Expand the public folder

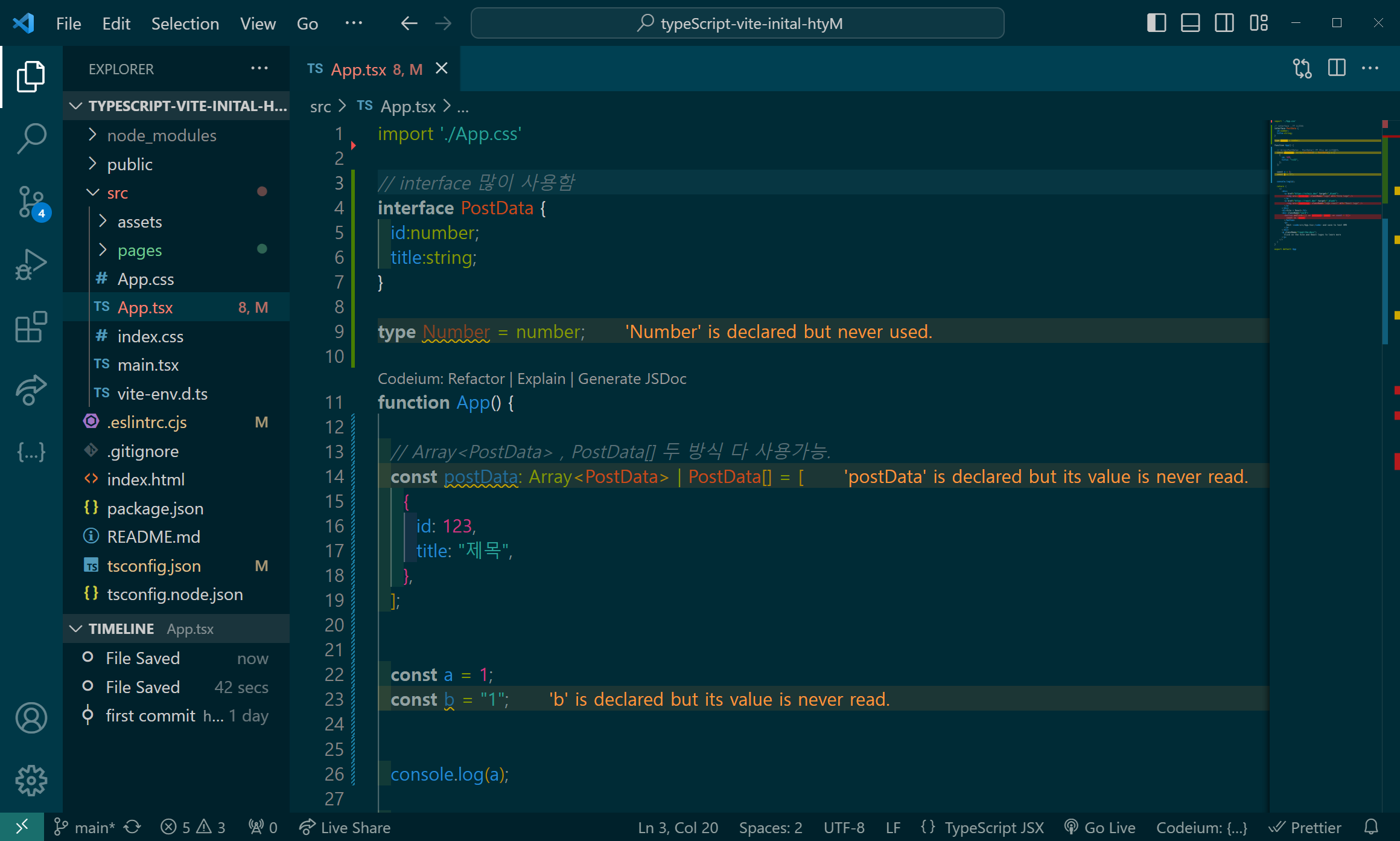pos(176,164)
